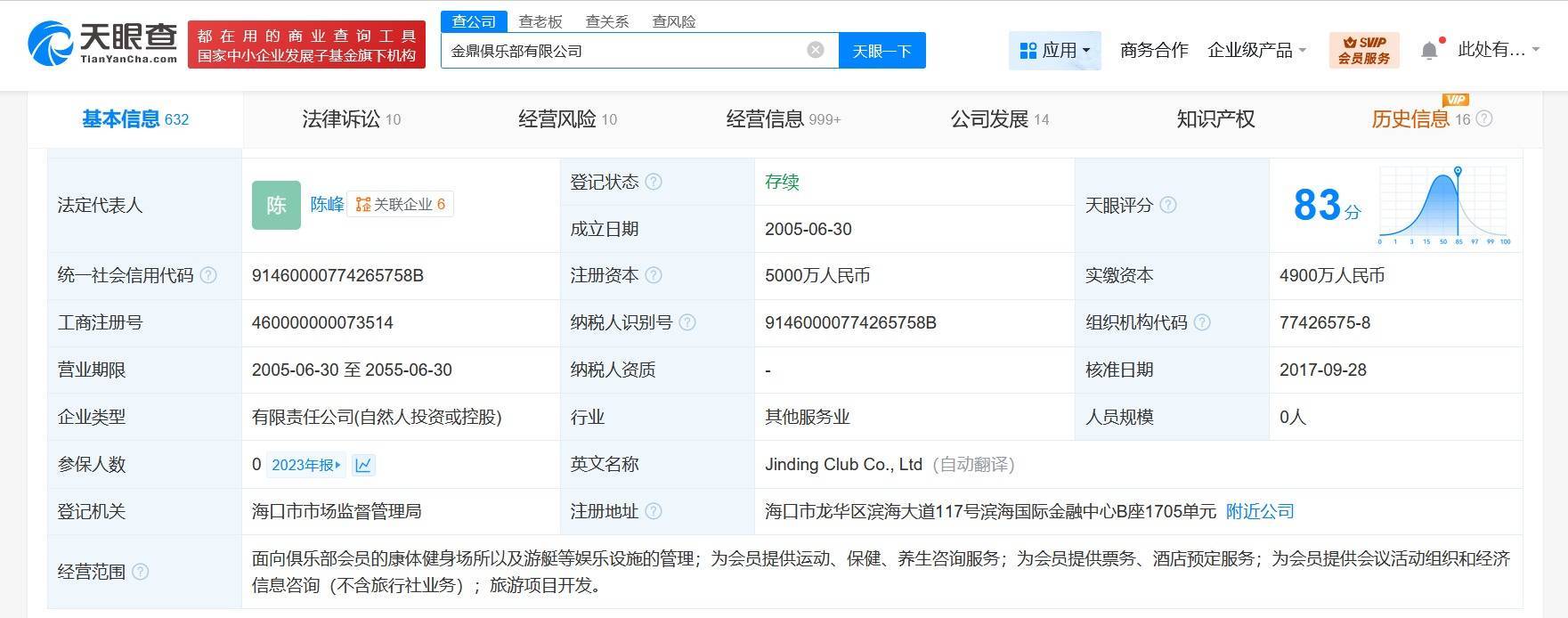
Task: Click the business term 2005-06-30 至 2055-06-30
Action: [x=352, y=370]
